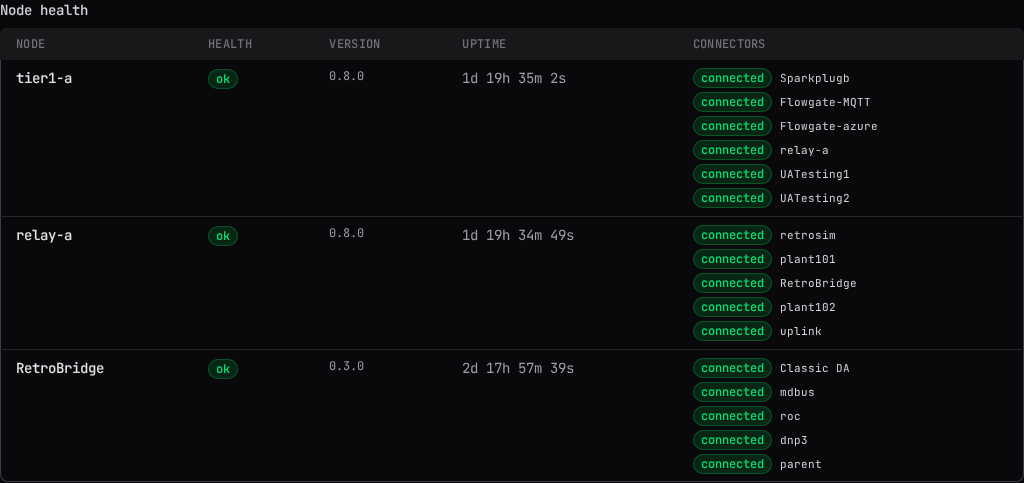Select the relay-a node name in Node column
The image size is (1024, 483).
44,235
